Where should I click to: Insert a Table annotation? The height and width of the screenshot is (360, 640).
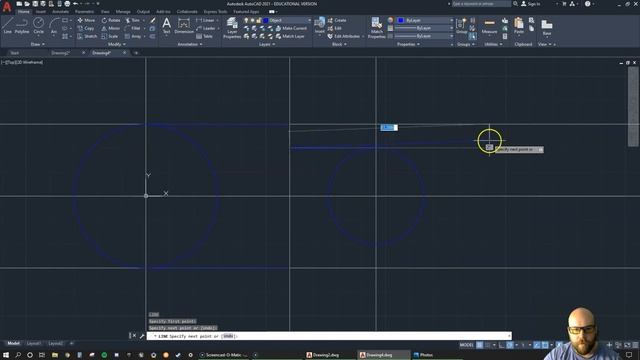(205, 36)
